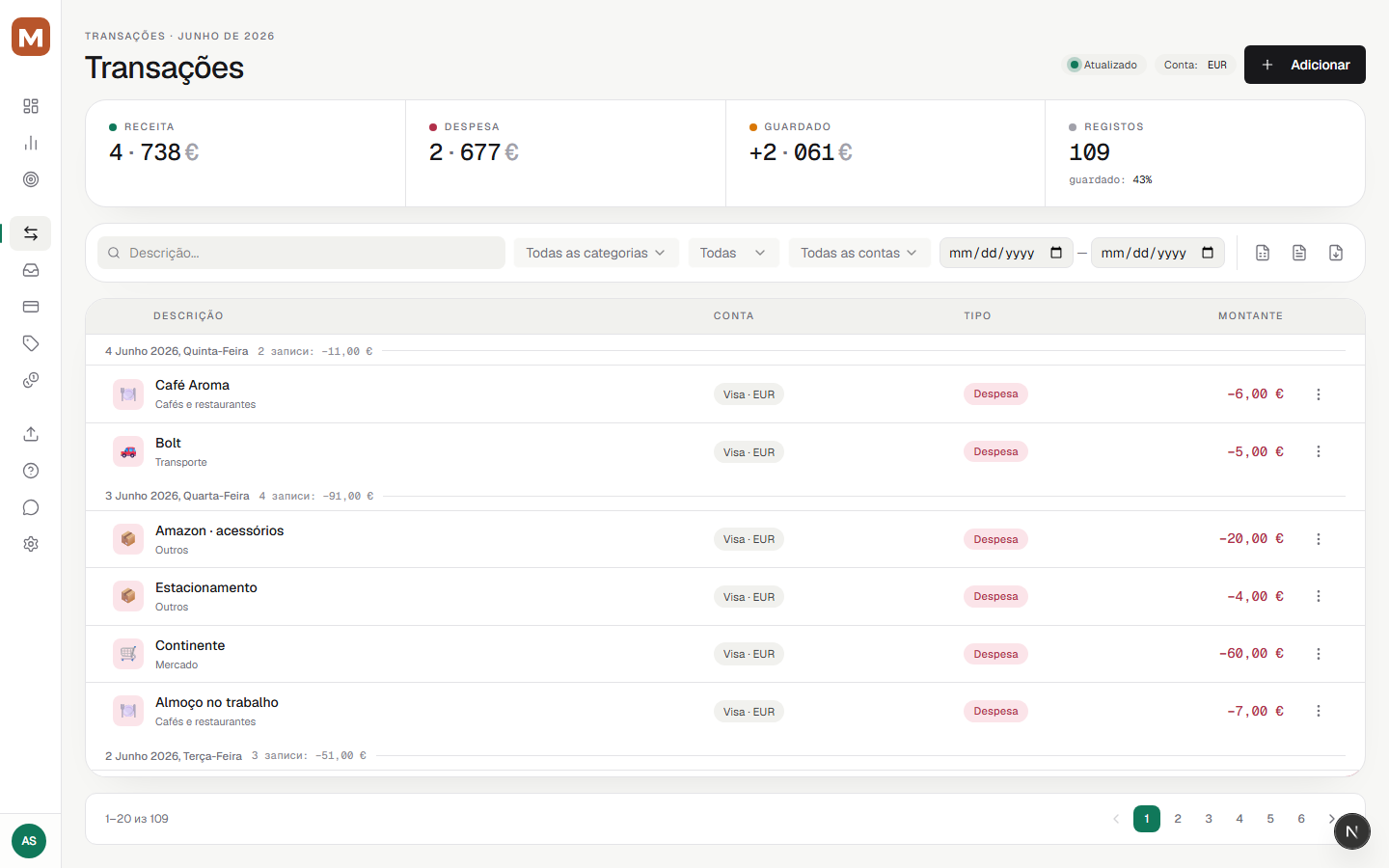Click the -60,00 € amount
1389x868 pixels.
pyautogui.click(x=1251, y=654)
